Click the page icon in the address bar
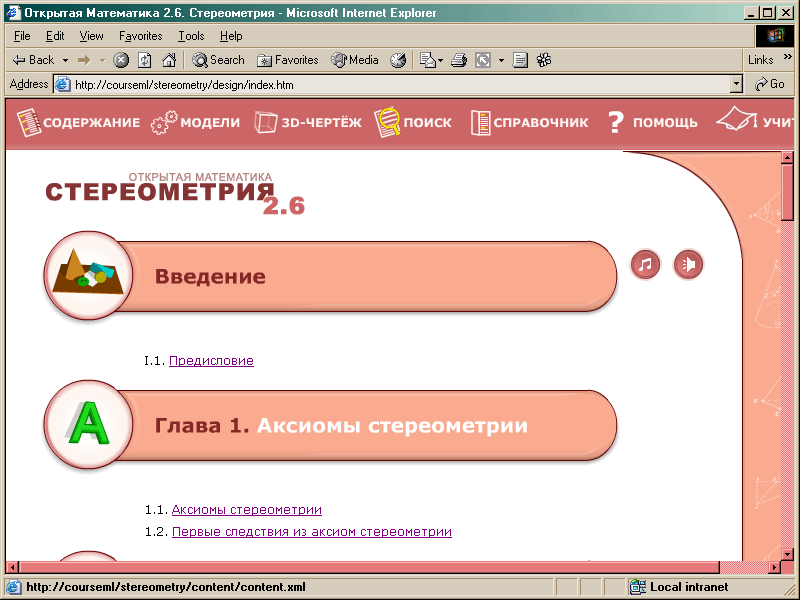 coord(62,84)
